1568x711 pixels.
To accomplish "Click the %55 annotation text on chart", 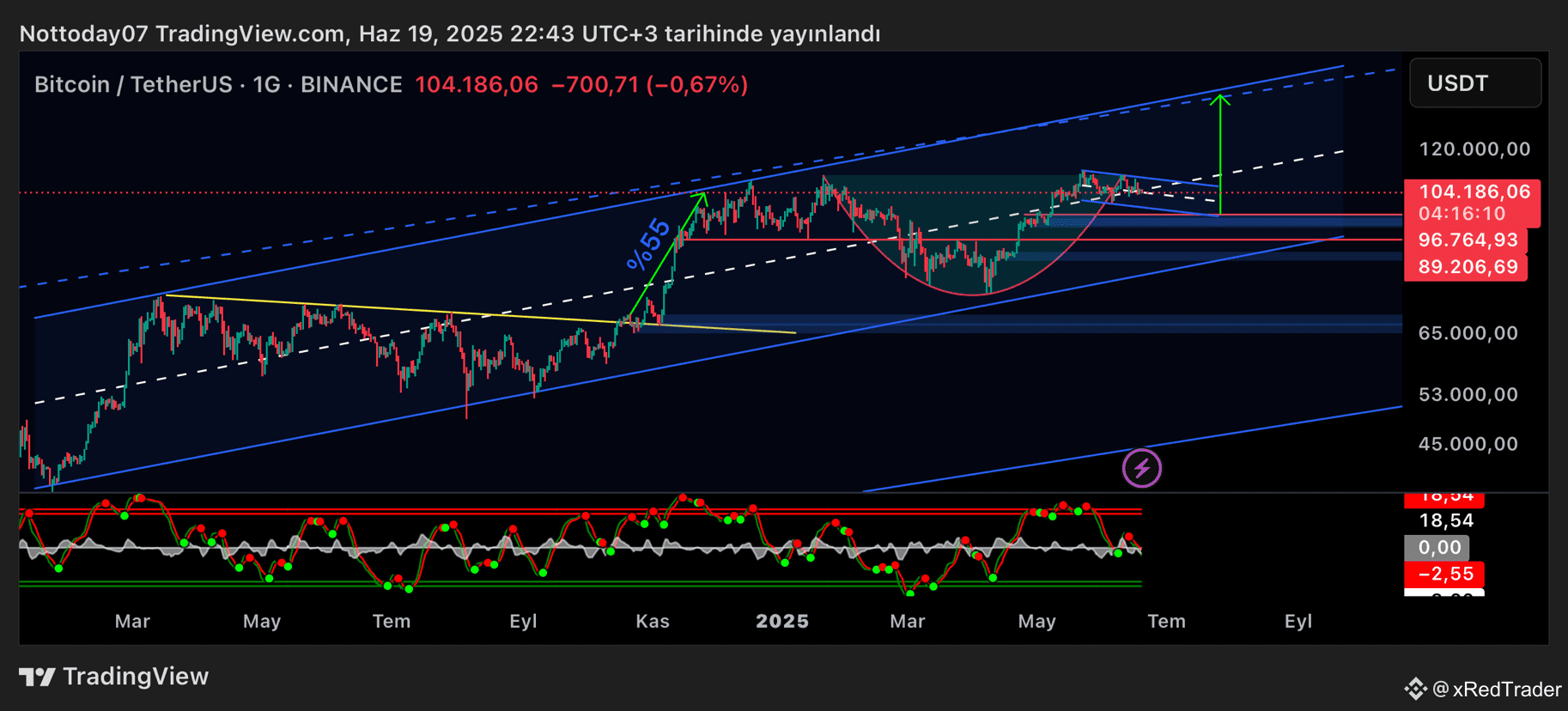I will coord(648,244).
